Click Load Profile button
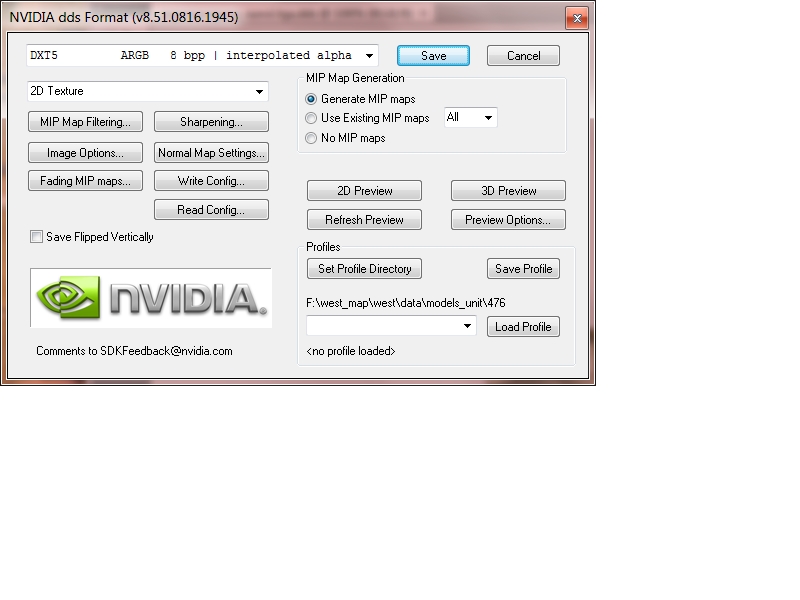 point(523,327)
